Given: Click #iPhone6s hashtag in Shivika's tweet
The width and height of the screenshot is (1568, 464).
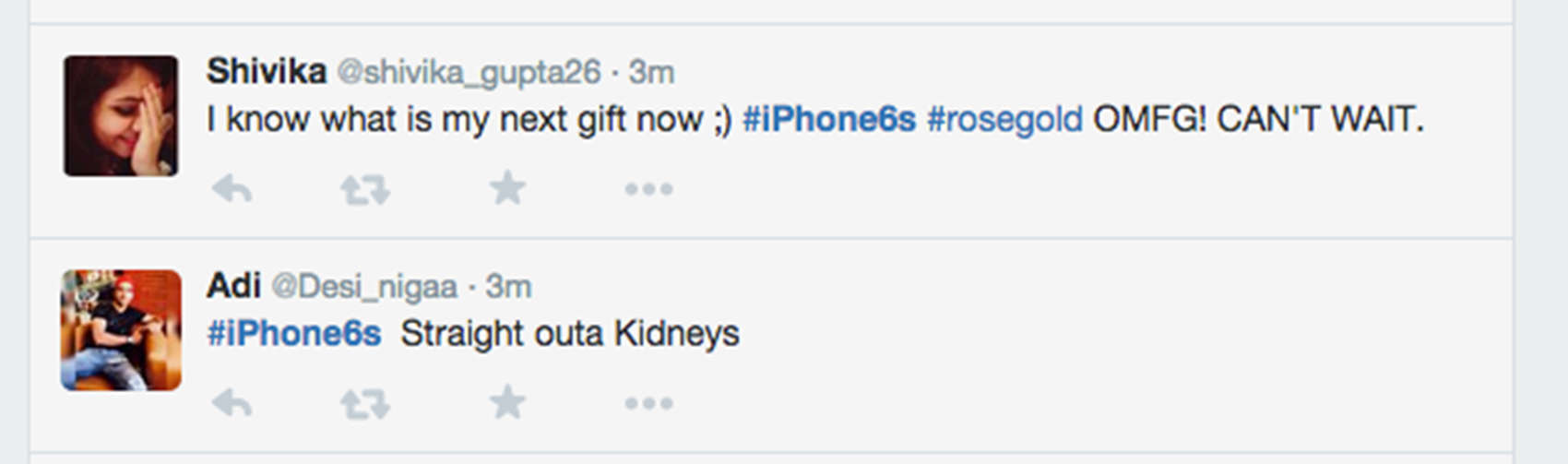Looking at the screenshot, I should [x=829, y=119].
